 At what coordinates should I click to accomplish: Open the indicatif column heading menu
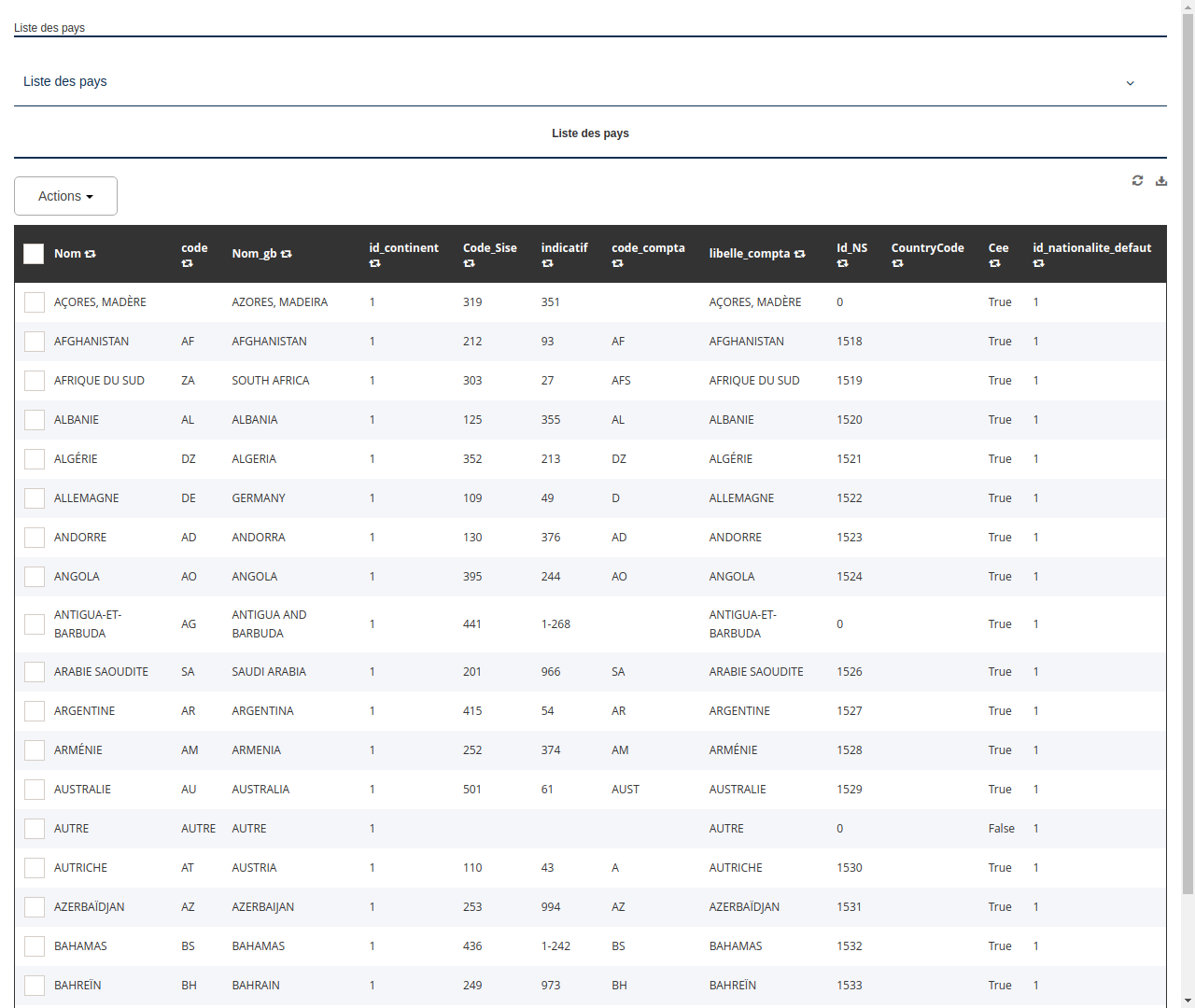pyautogui.click(x=547, y=264)
